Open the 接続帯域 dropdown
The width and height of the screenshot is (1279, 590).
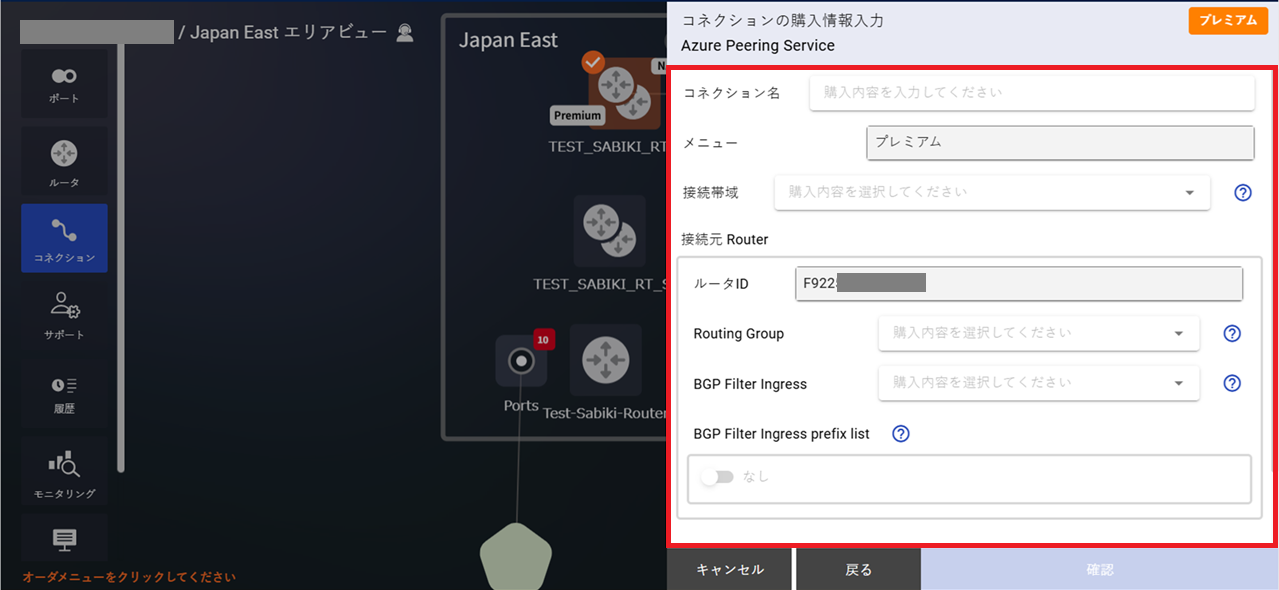pyautogui.click(x=991, y=192)
